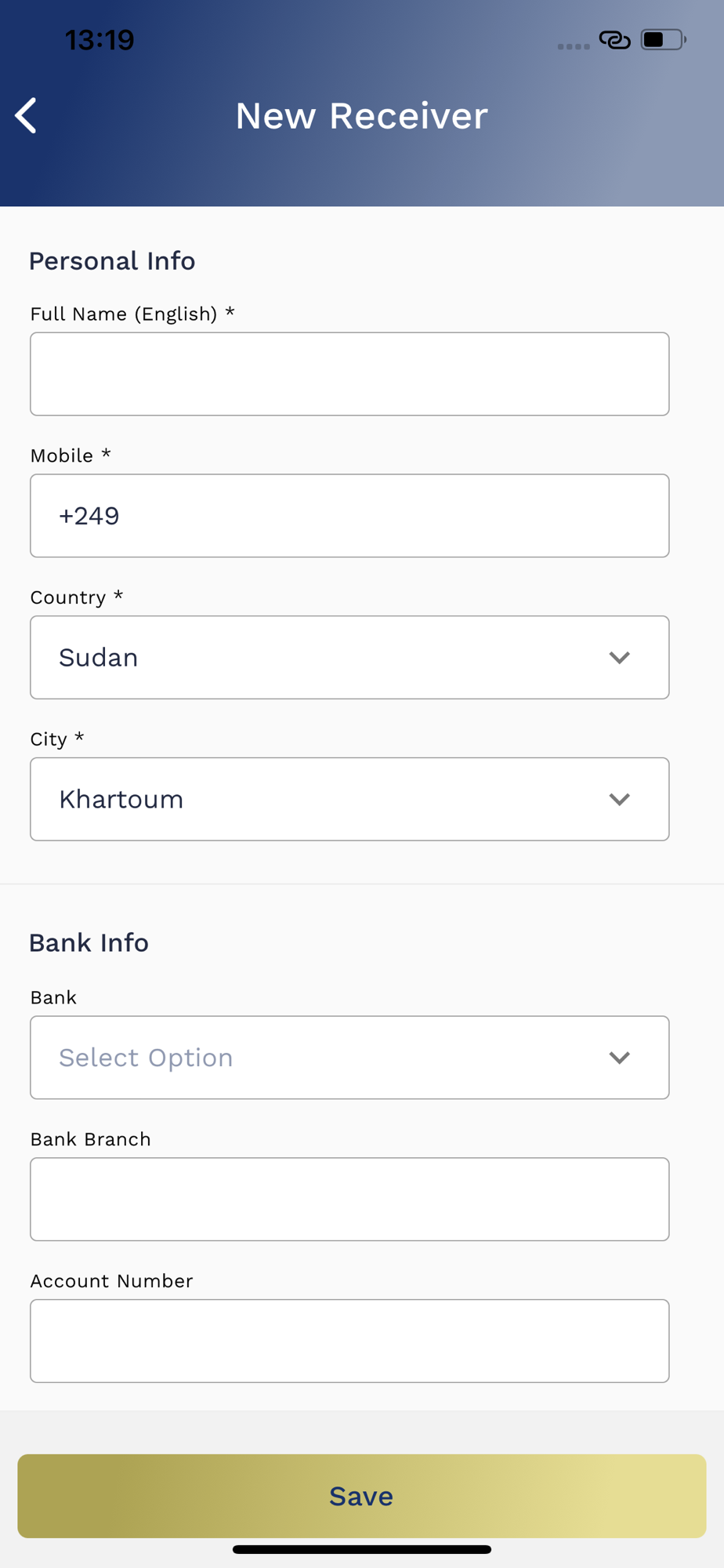Focus the Mobile +249 field
Viewport: 724px width, 1568px height.
[x=349, y=516]
